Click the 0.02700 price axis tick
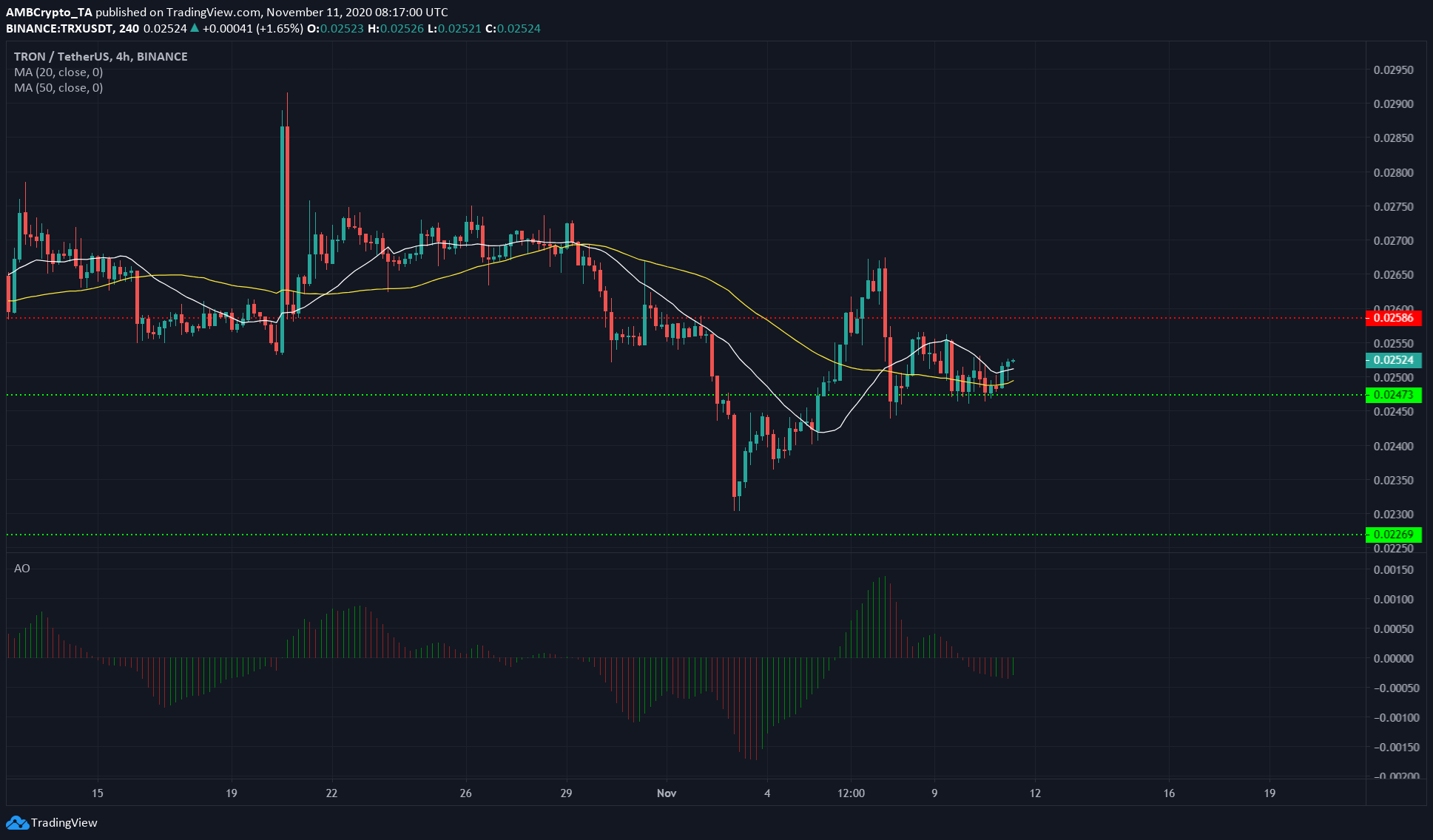 1393,240
